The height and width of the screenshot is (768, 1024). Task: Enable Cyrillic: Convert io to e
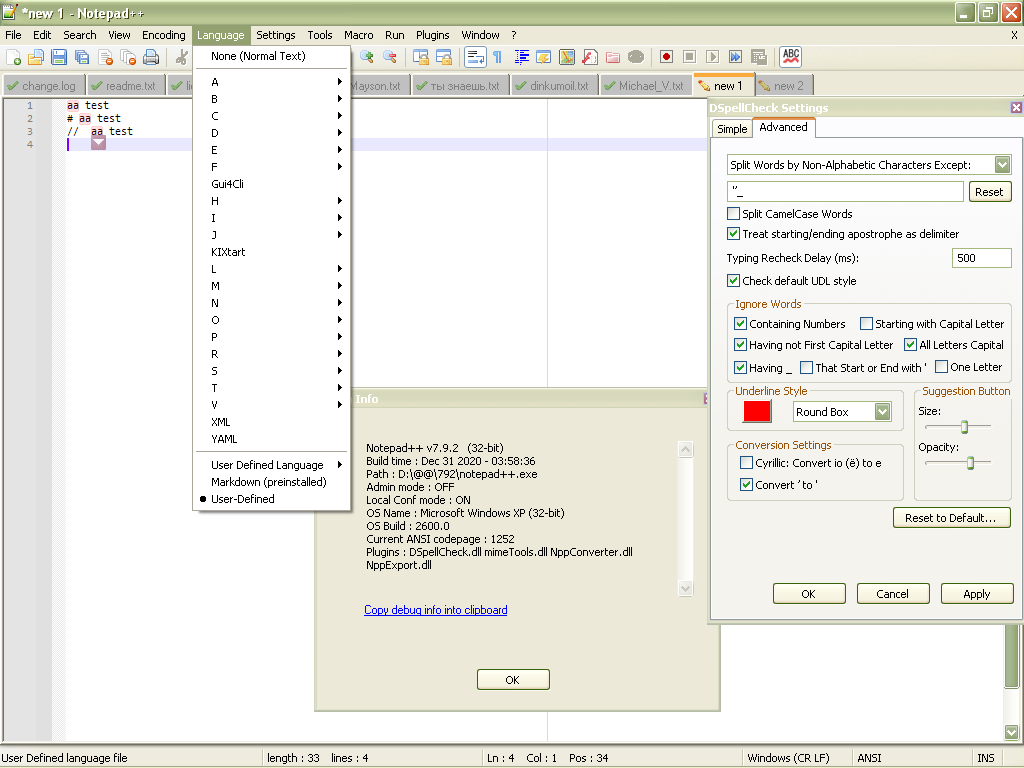point(746,463)
